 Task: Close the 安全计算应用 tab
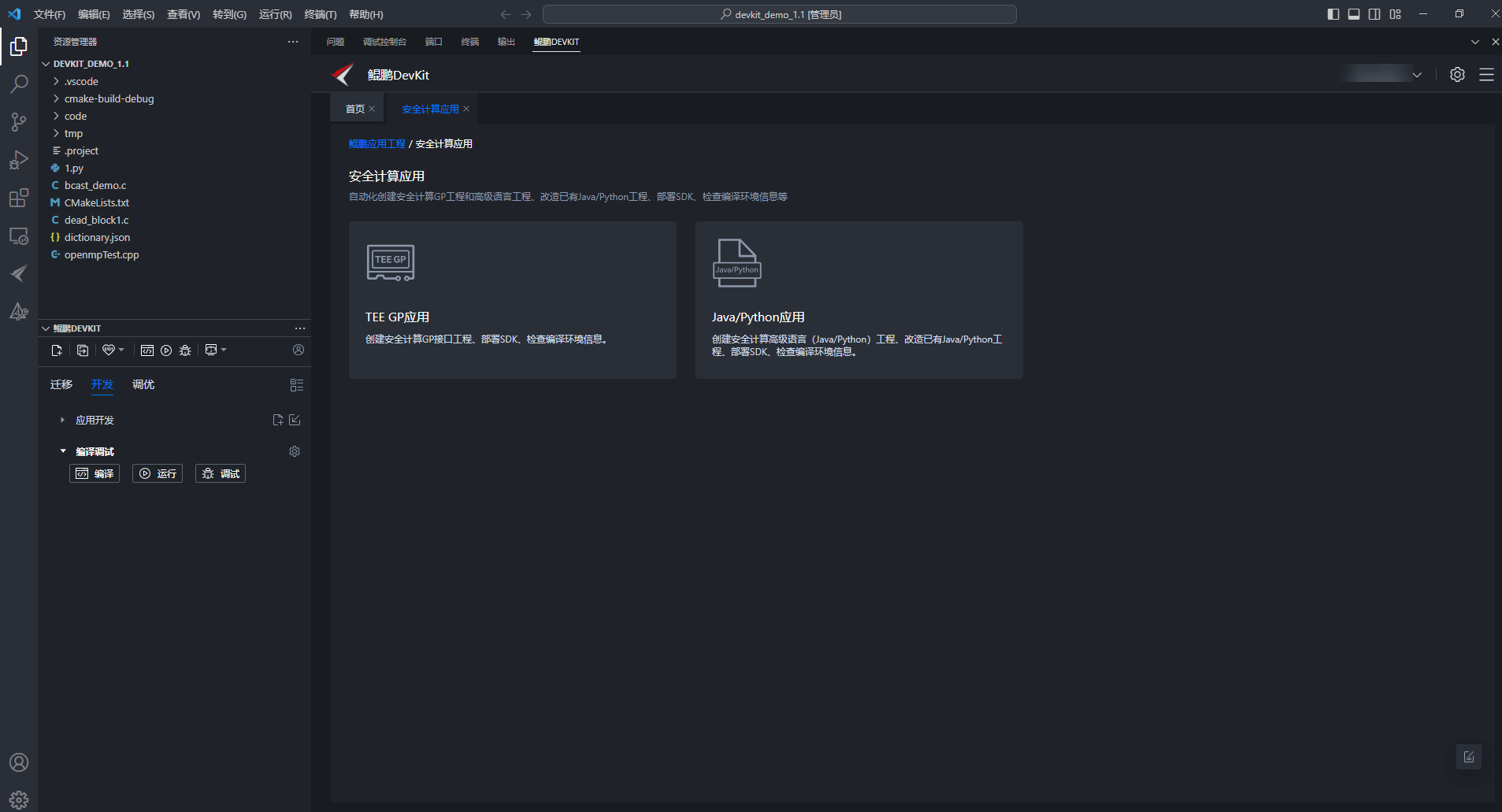[x=466, y=109]
